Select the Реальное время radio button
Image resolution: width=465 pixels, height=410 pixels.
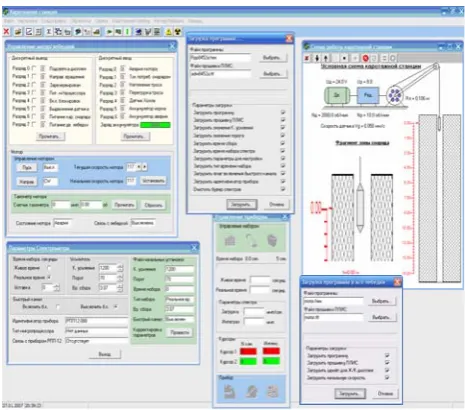tap(49, 277)
